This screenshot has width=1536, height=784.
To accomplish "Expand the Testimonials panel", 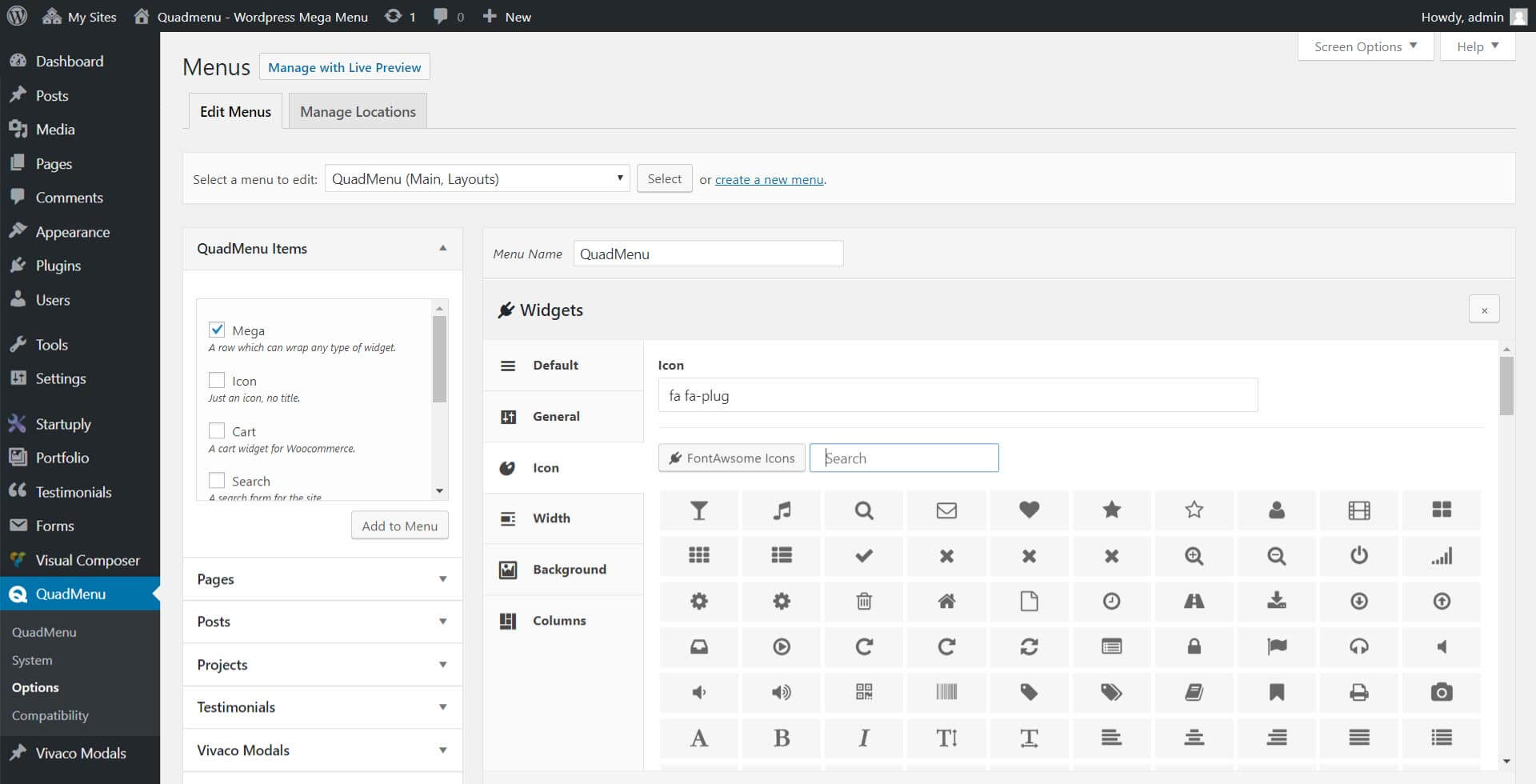I will [442, 707].
